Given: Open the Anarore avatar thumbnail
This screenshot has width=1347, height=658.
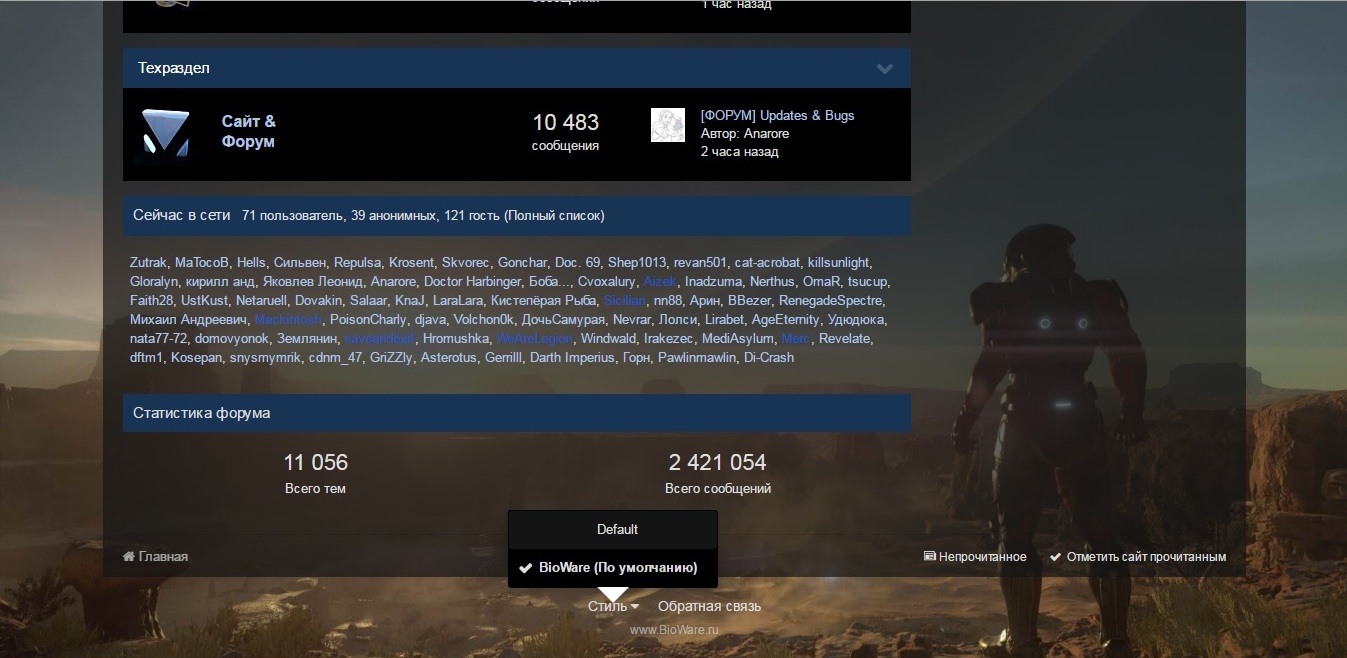Looking at the screenshot, I should (668, 125).
